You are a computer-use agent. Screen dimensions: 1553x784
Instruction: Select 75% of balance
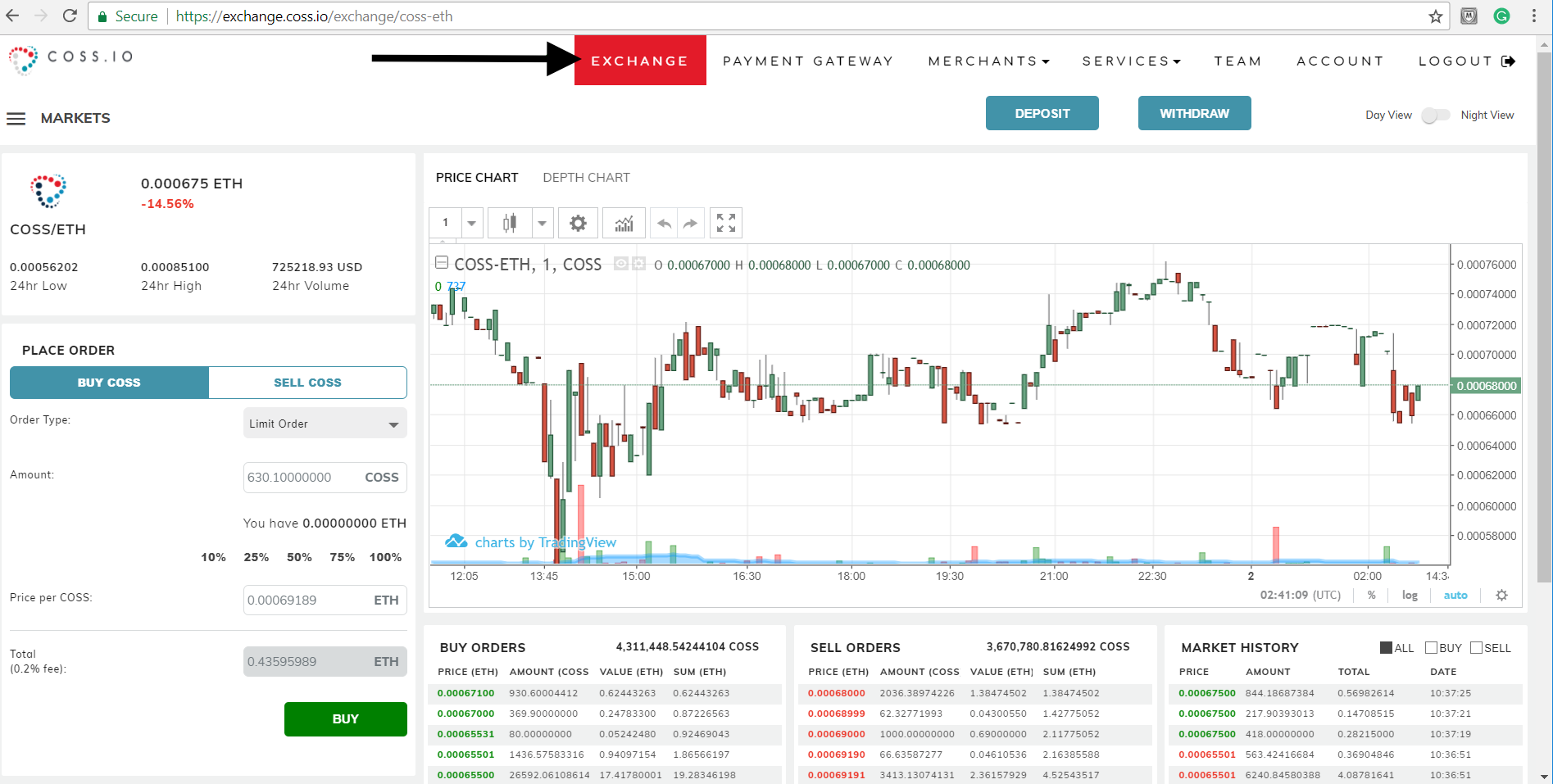coord(343,558)
